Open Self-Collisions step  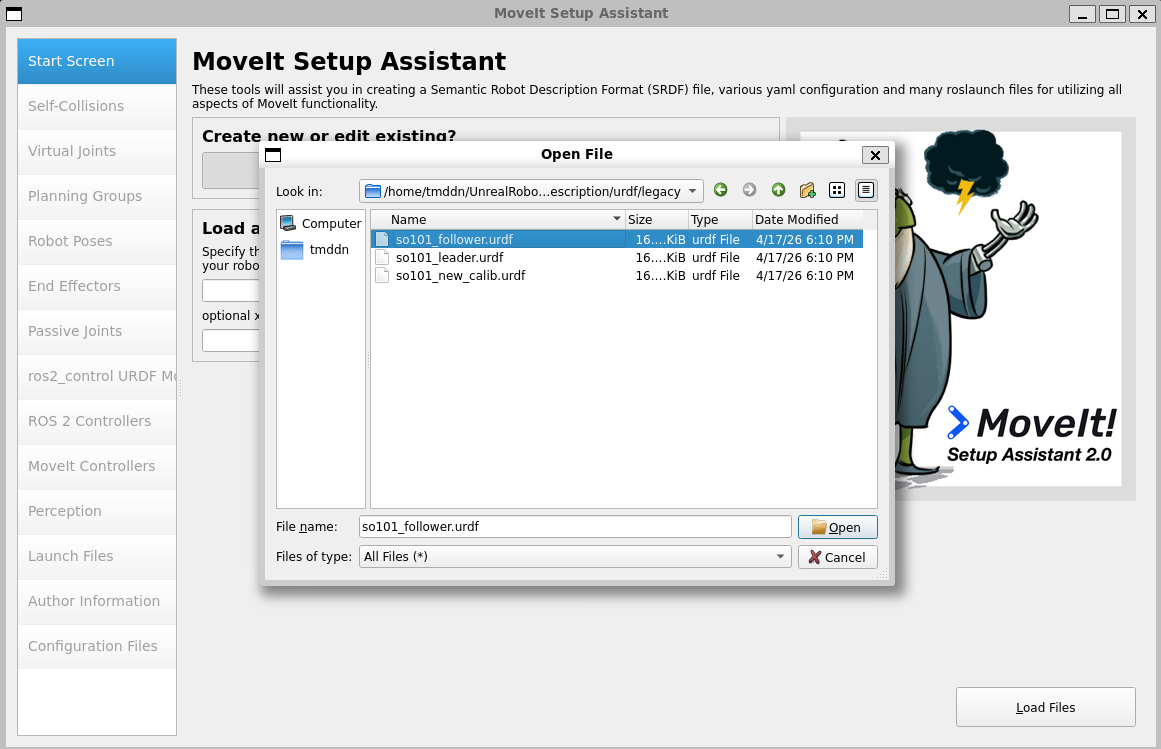pos(97,106)
